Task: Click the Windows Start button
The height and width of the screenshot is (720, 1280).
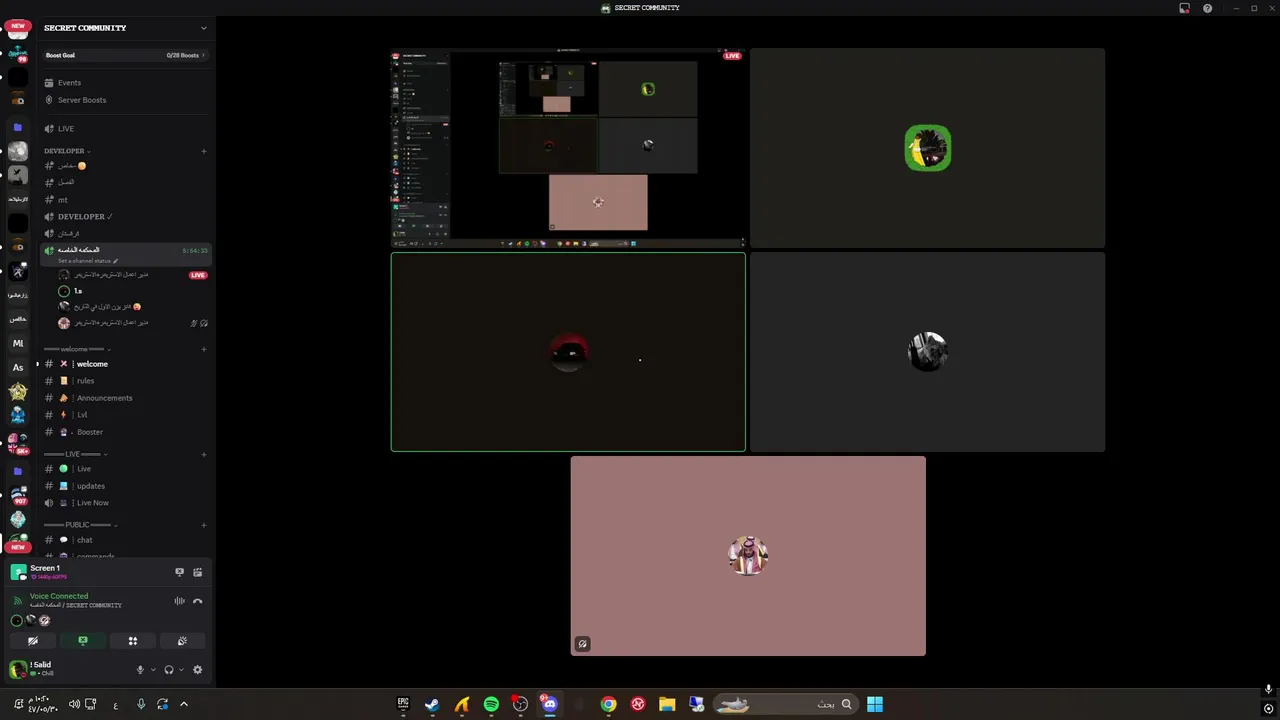Action: [x=875, y=704]
